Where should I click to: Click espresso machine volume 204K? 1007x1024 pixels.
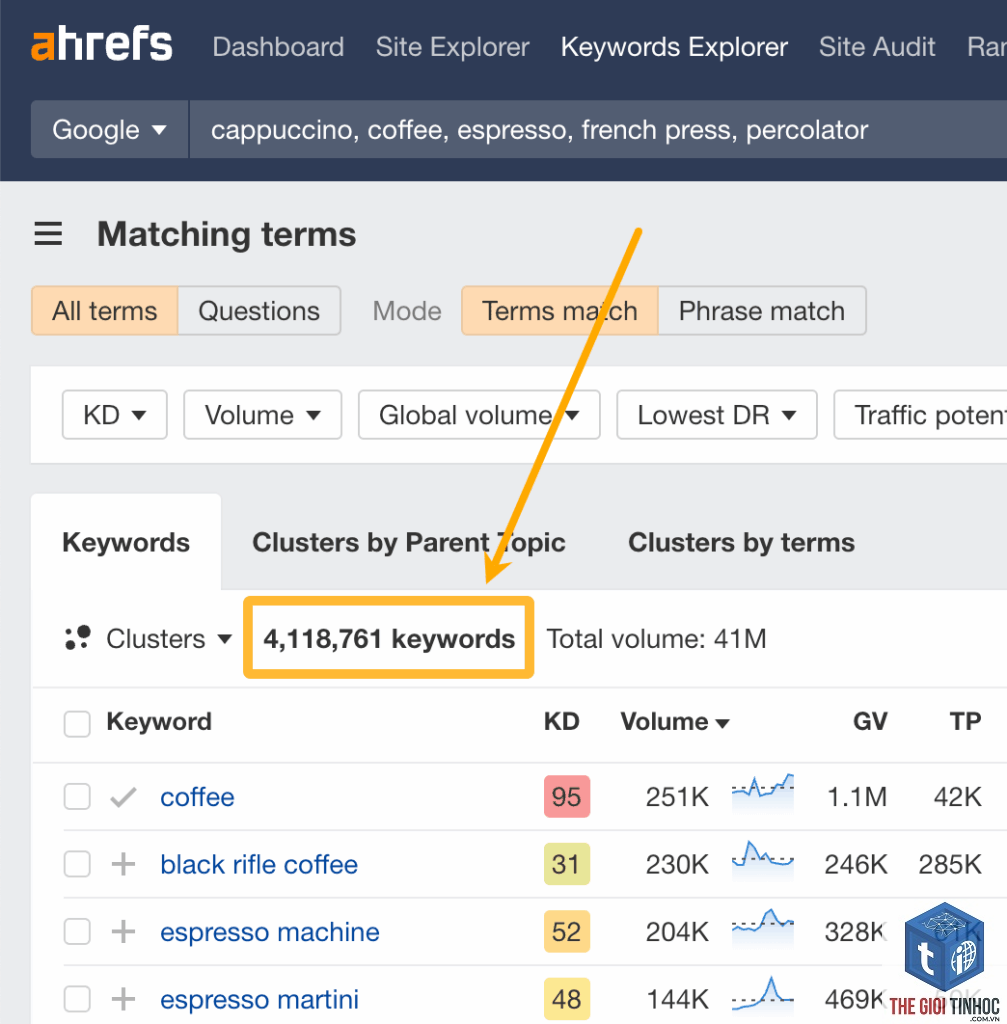coord(677,931)
